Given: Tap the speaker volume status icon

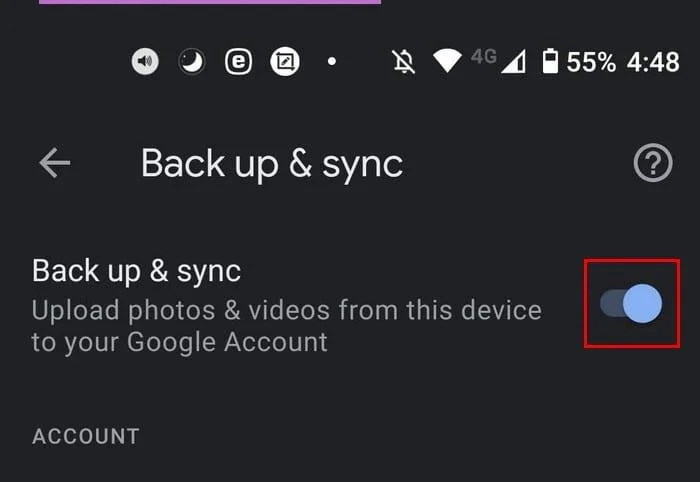Looking at the screenshot, I should [146, 62].
